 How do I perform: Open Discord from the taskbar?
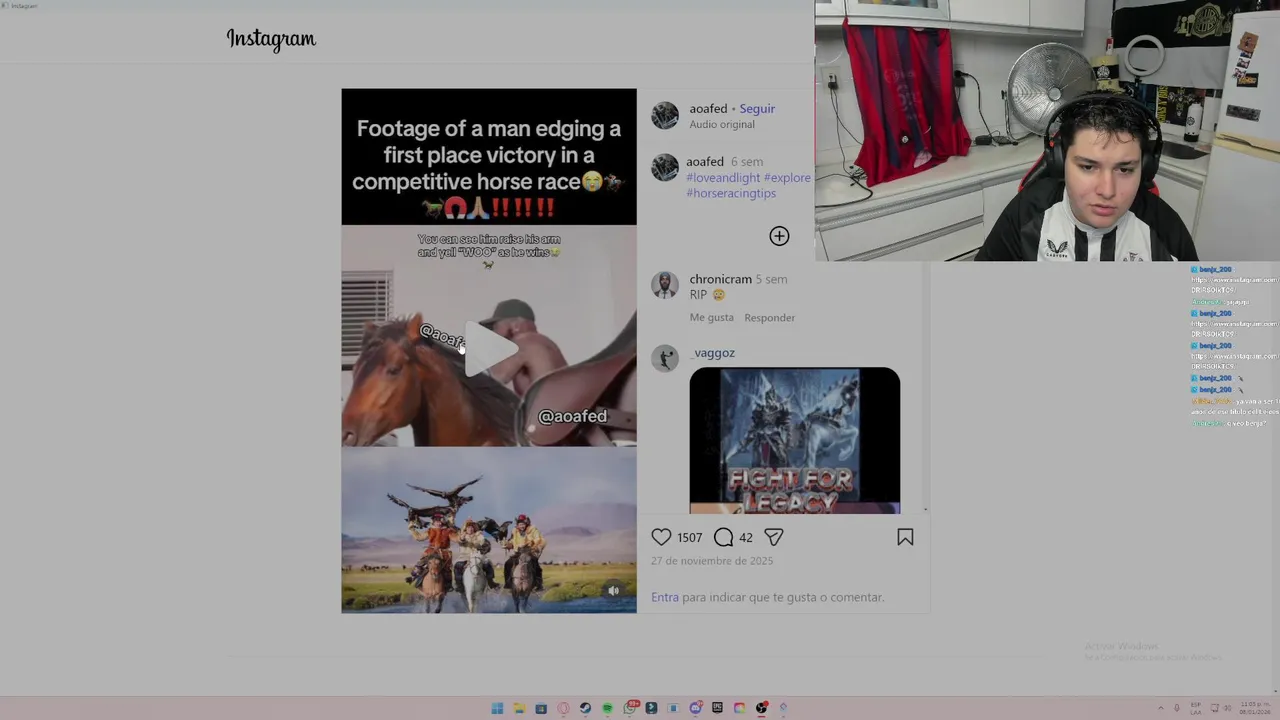pyautogui.click(x=696, y=708)
